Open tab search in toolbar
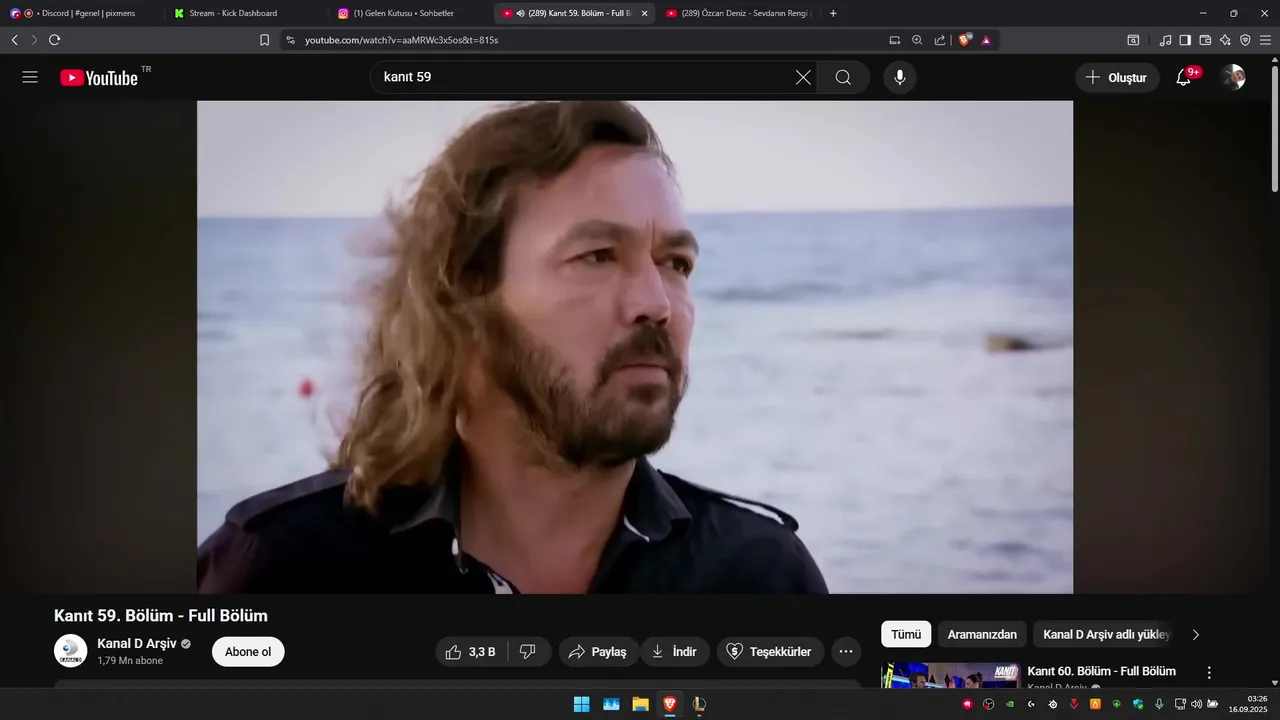Image resolution: width=1280 pixels, height=720 pixels. (x=1133, y=40)
